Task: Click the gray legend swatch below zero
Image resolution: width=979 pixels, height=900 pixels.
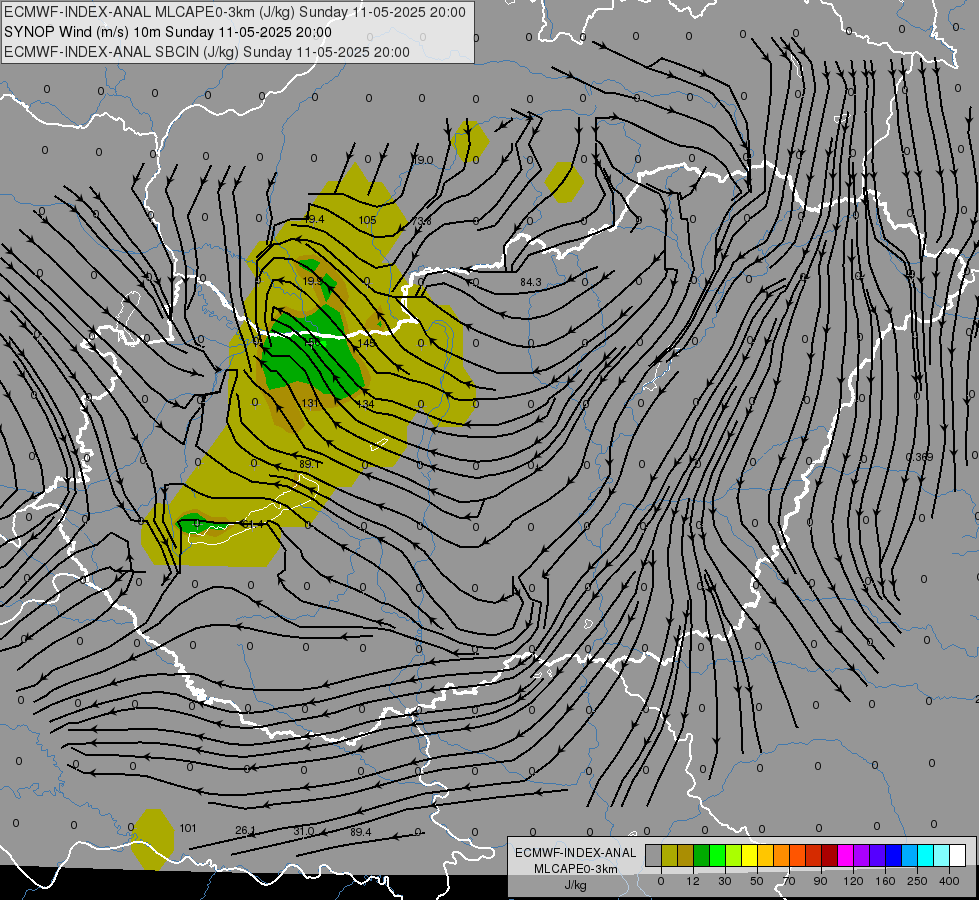Action: pyautogui.click(x=654, y=855)
